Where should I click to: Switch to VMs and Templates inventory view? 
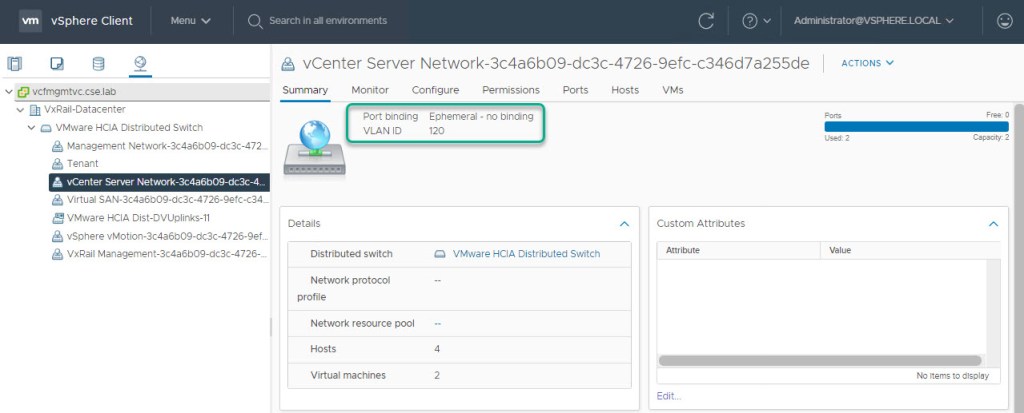coord(57,64)
